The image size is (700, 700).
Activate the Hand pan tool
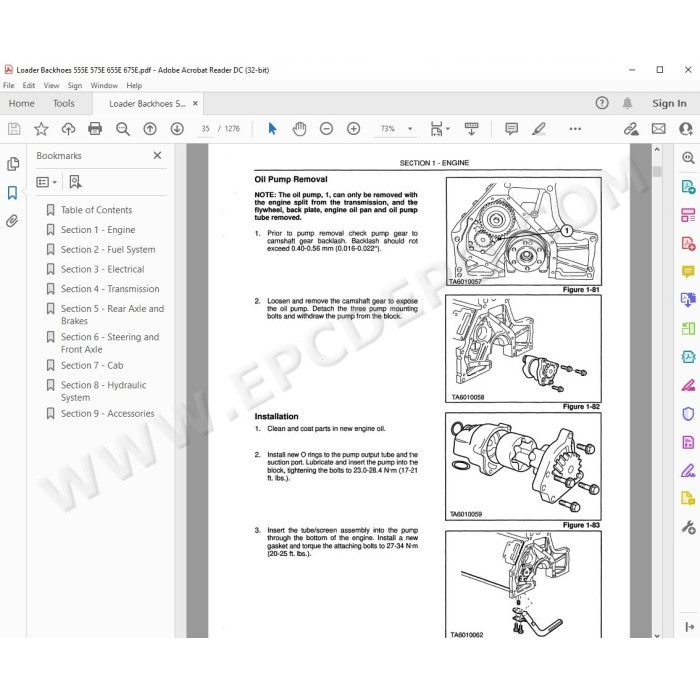(299, 129)
